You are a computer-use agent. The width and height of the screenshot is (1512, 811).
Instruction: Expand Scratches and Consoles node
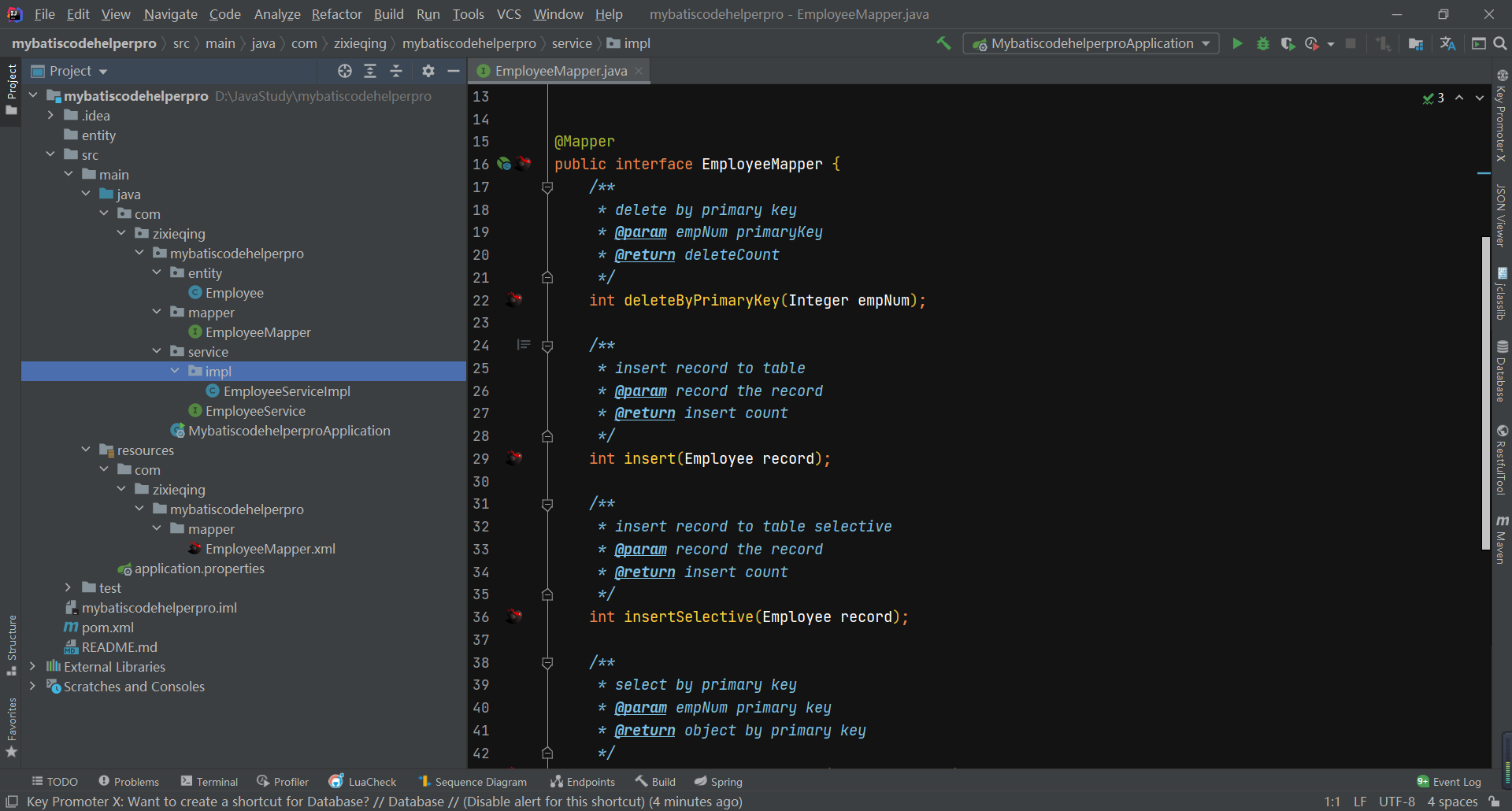pyautogui.click(x=32, y=686)
